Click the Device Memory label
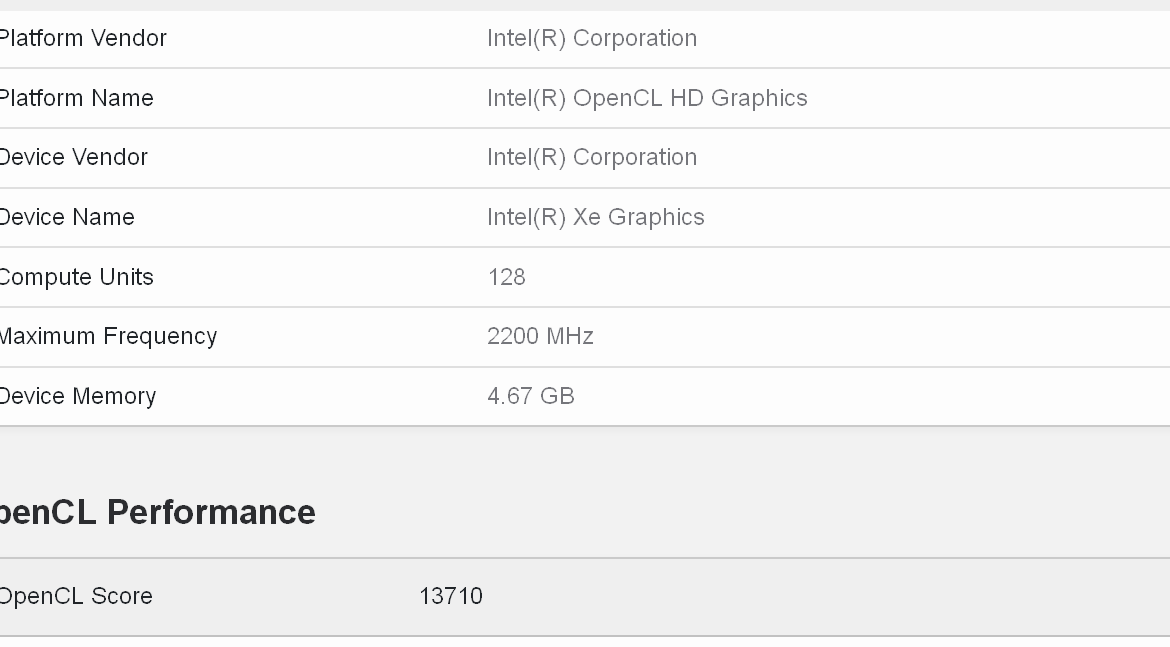Viewport: 1170px width, 647px height. [77, 396]
